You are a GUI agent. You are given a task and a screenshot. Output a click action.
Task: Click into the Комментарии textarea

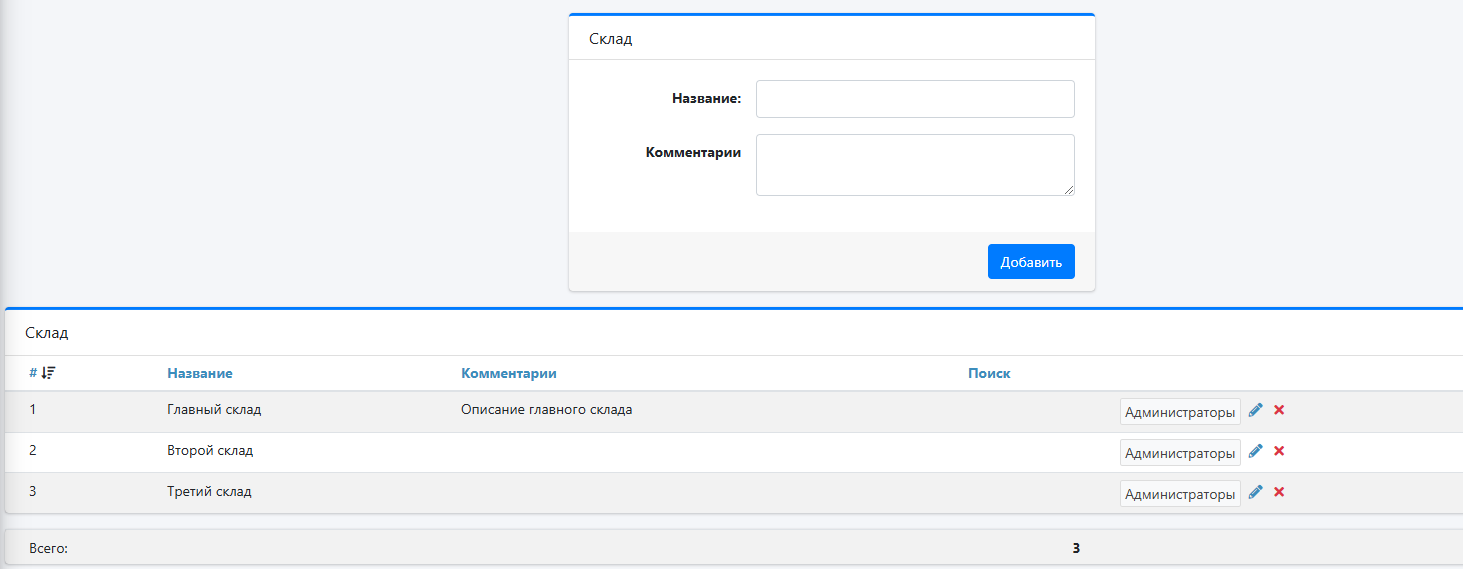pos(915,165)
